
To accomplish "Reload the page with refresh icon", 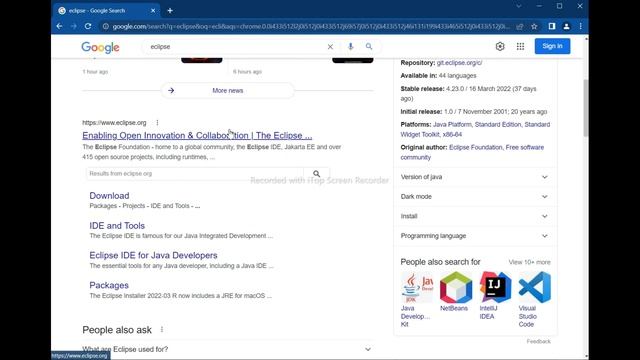I will (x=88, y=26).
